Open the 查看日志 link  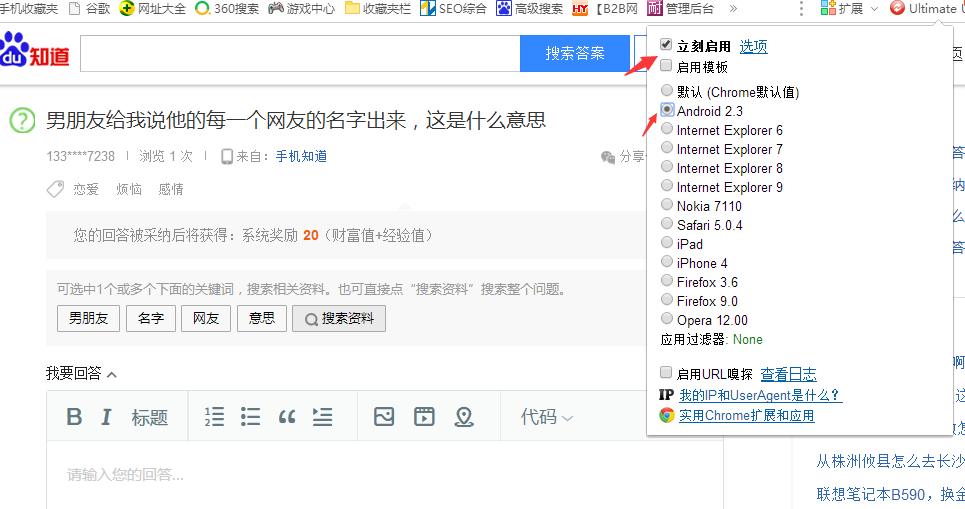pyautogui.click(x=788, y=374)
